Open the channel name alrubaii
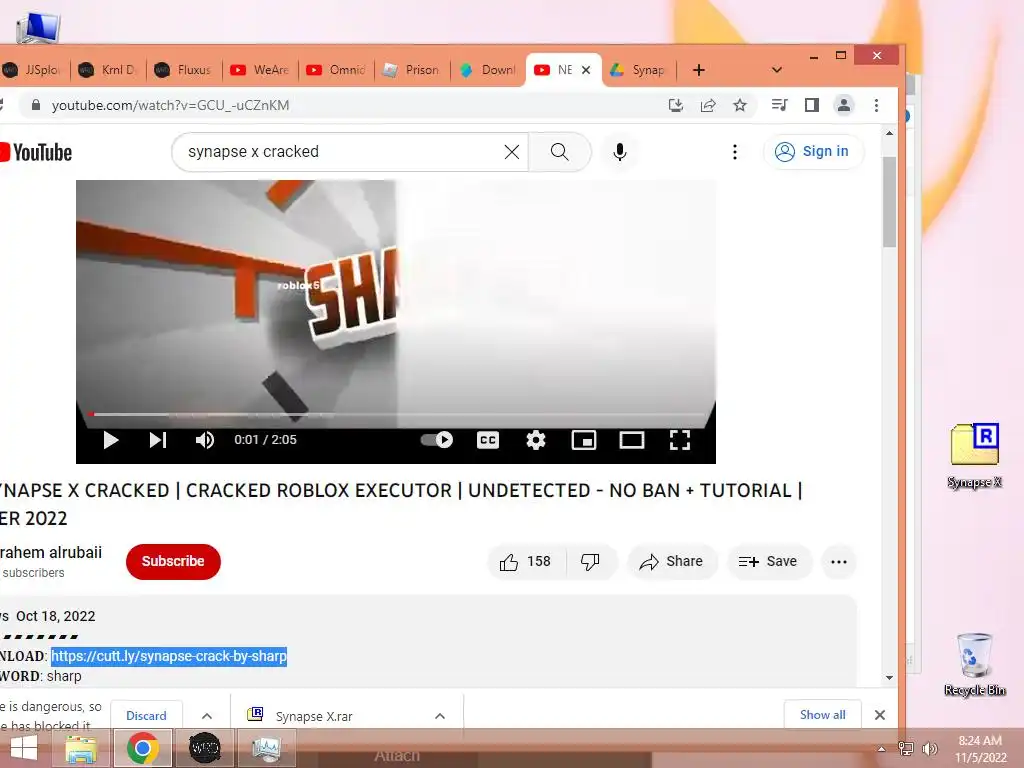The height and width of the screenshot is (768, 1024). pos(51,552)
